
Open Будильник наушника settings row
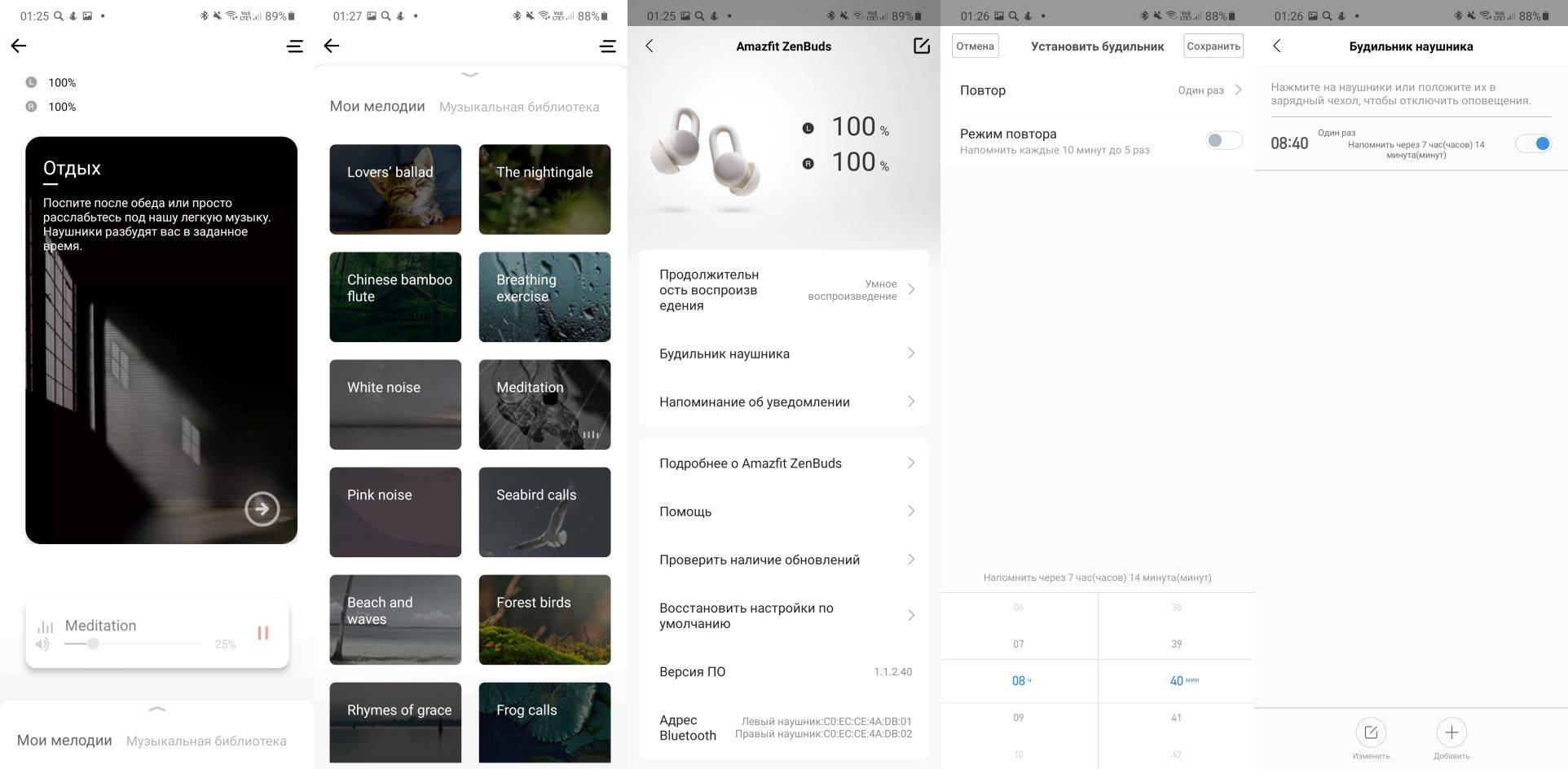(x=783, y=354)
